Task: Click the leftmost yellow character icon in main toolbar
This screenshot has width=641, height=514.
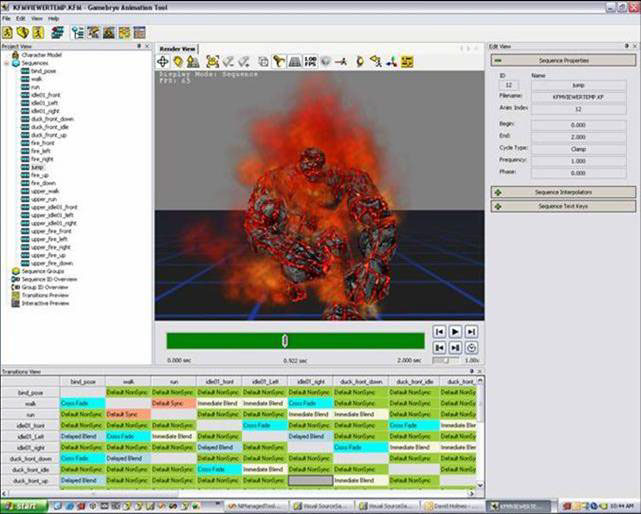Action: point(8,33)
